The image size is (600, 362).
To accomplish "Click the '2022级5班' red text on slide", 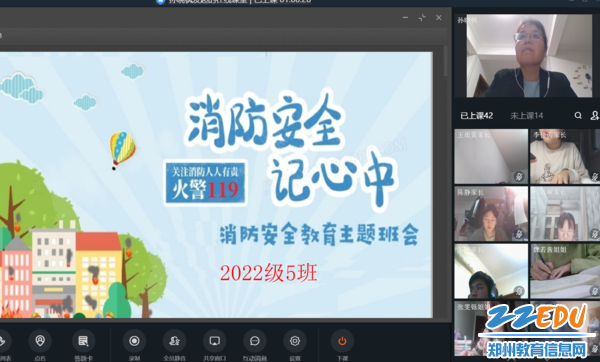I will tap(269, 273).
